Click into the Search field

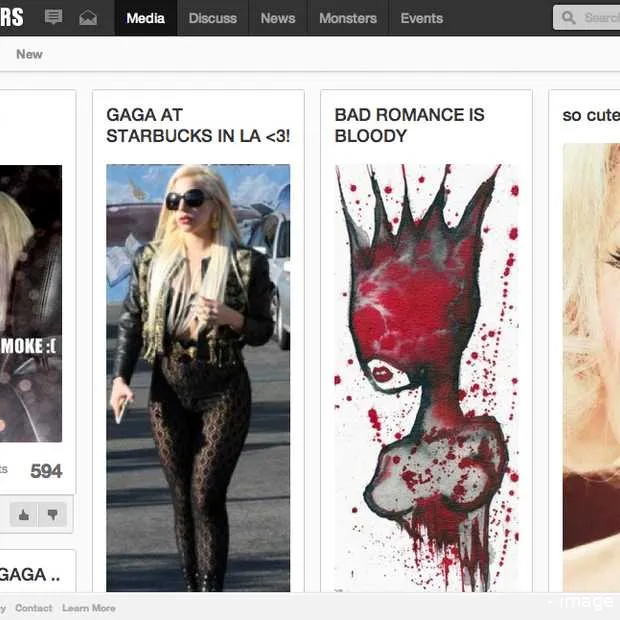pos(586,18)
